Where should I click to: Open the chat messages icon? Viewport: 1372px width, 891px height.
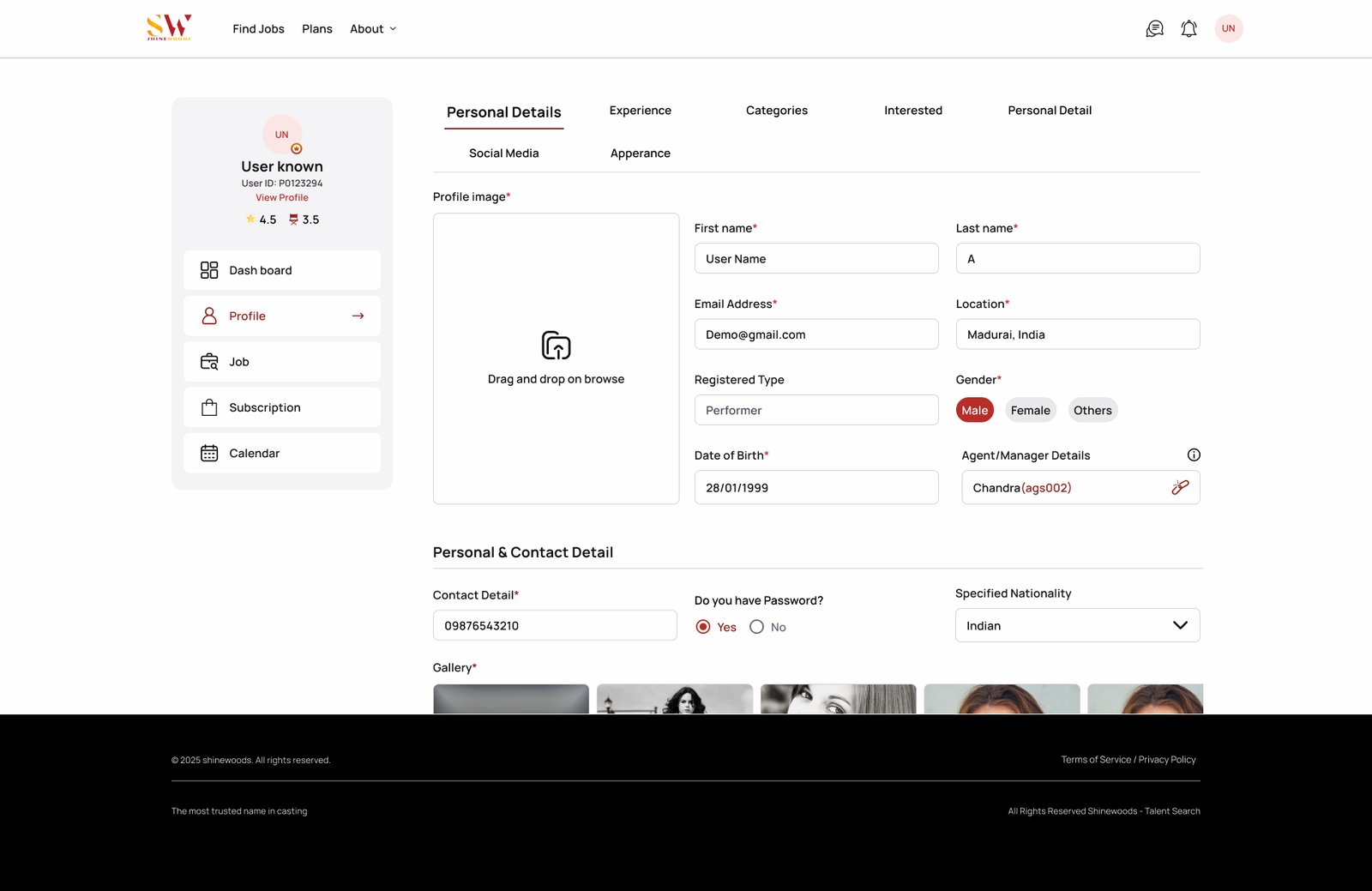point(1154,29)
